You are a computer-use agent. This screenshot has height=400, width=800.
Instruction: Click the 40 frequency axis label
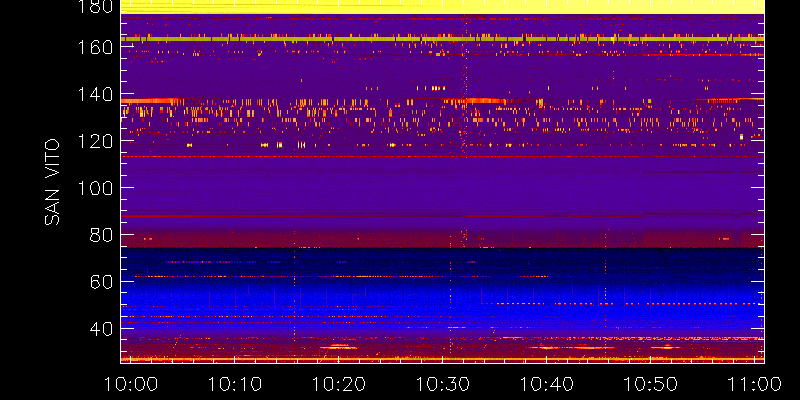click(x=101, y=328)
